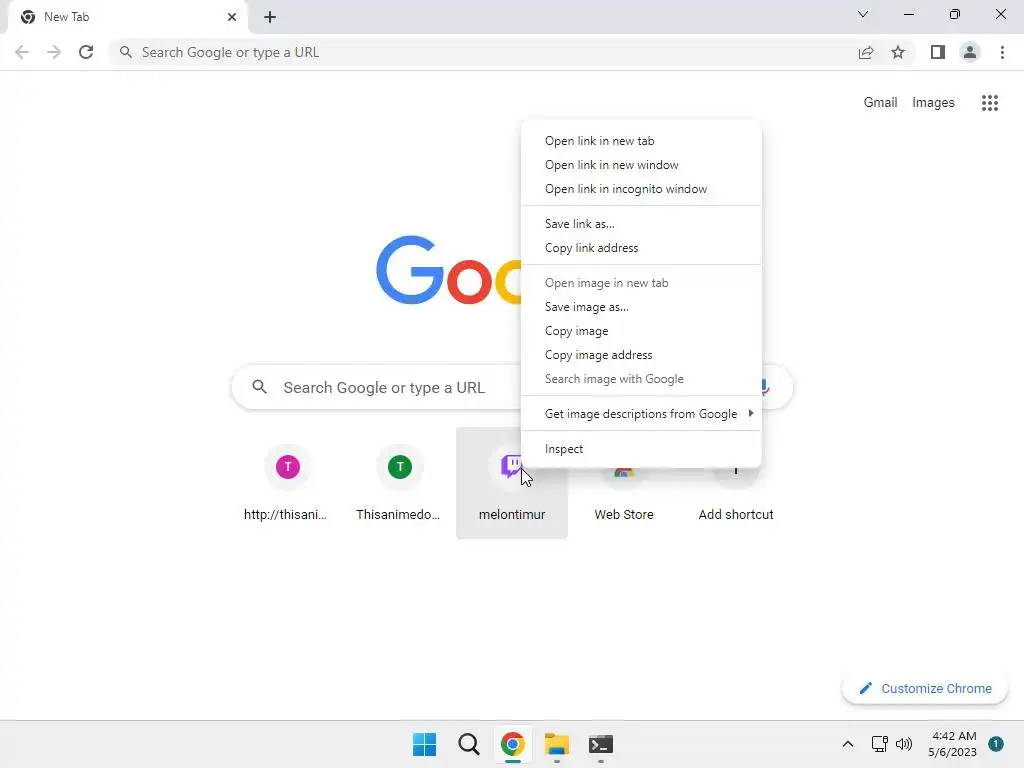
Task: Click the Add shortcut tile
Action: click(736, 503)
